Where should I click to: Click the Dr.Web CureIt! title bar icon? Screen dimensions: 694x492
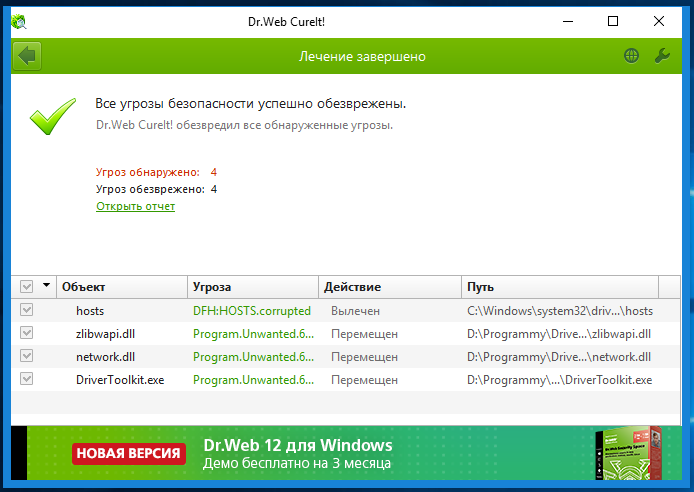click(x=19, y=21)
